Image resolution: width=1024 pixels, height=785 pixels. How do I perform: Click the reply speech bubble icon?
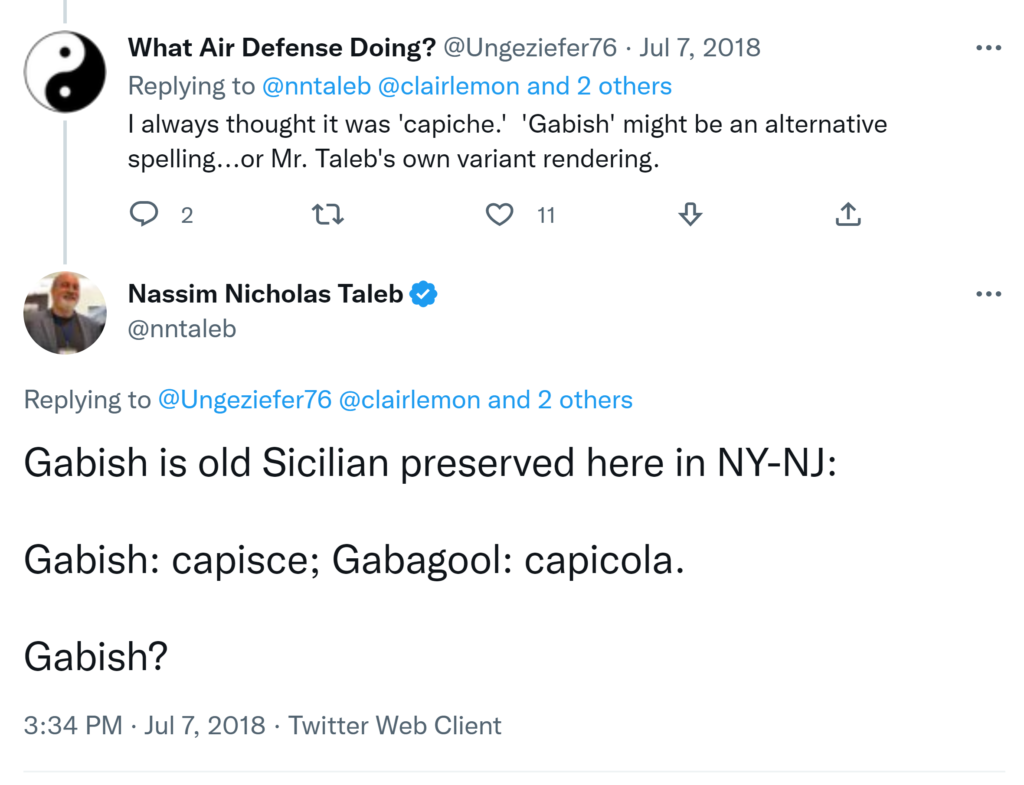[x=145, y=214]
